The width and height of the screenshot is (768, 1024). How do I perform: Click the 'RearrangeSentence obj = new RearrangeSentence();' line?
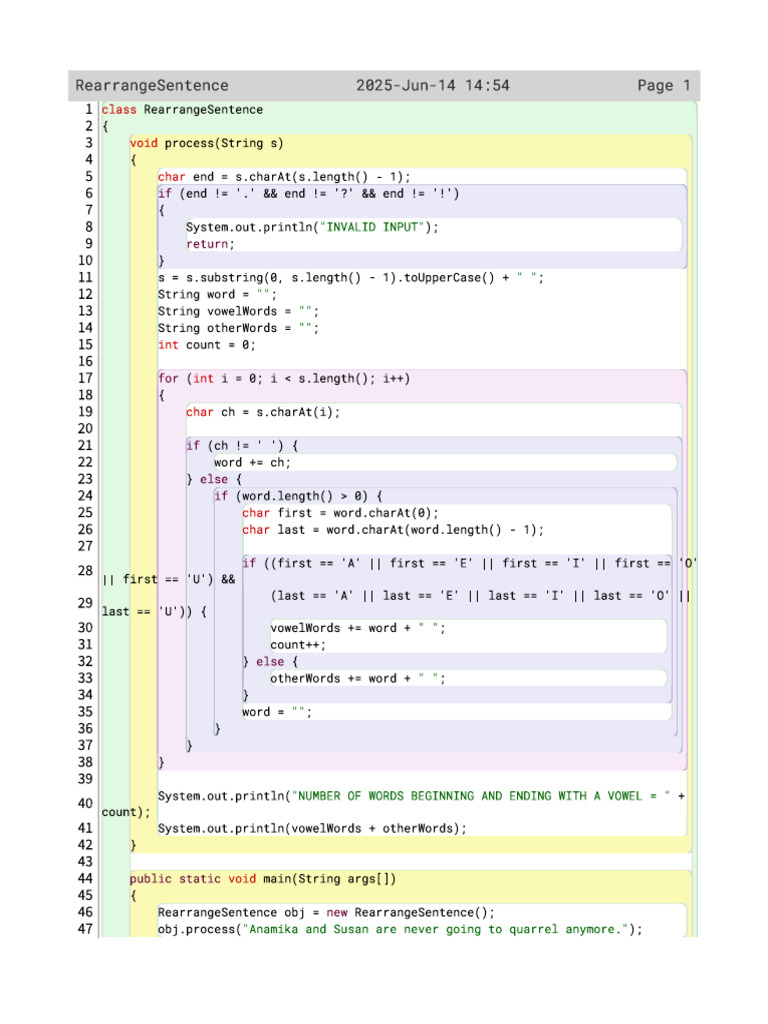pyautogui.click(x=327, y=913)
